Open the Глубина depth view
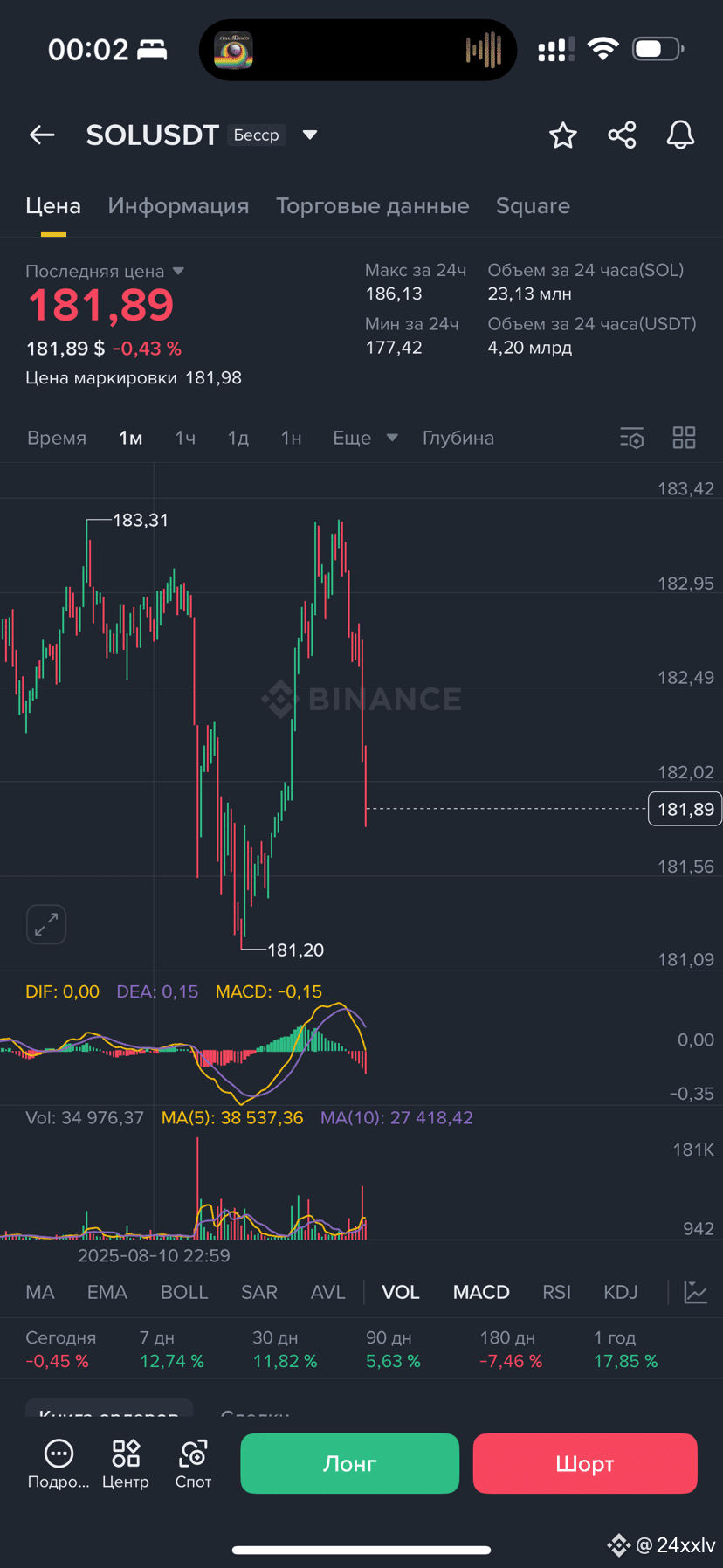The image size is (723, 1568). (x=458, y=438)
